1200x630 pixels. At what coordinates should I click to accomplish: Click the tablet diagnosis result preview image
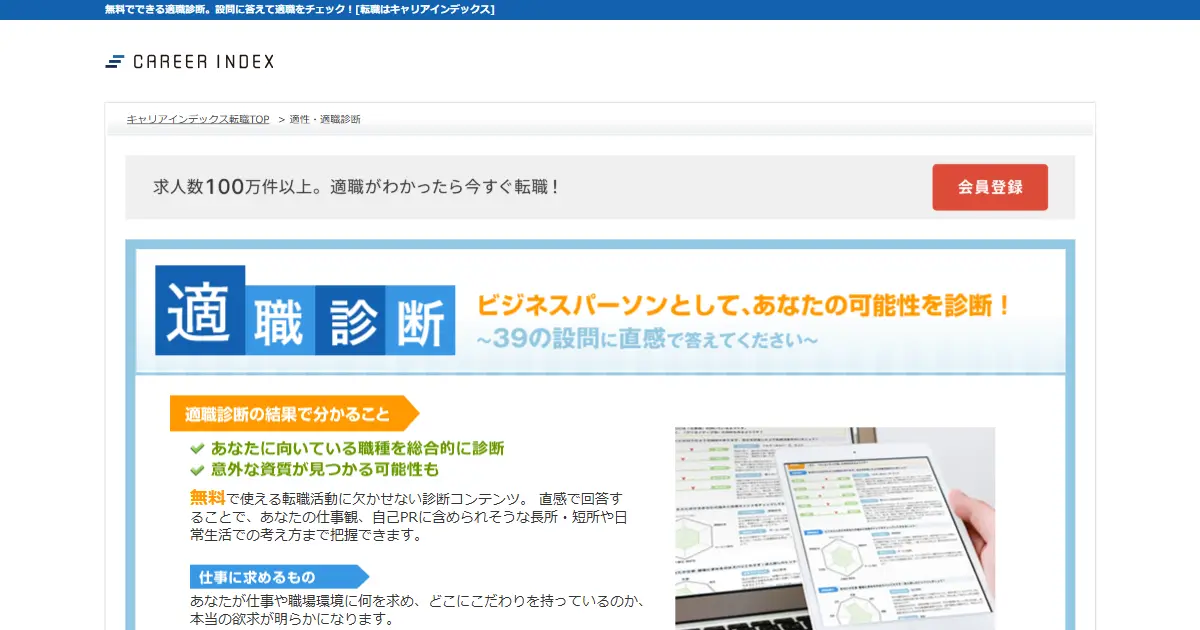(835, 528)
